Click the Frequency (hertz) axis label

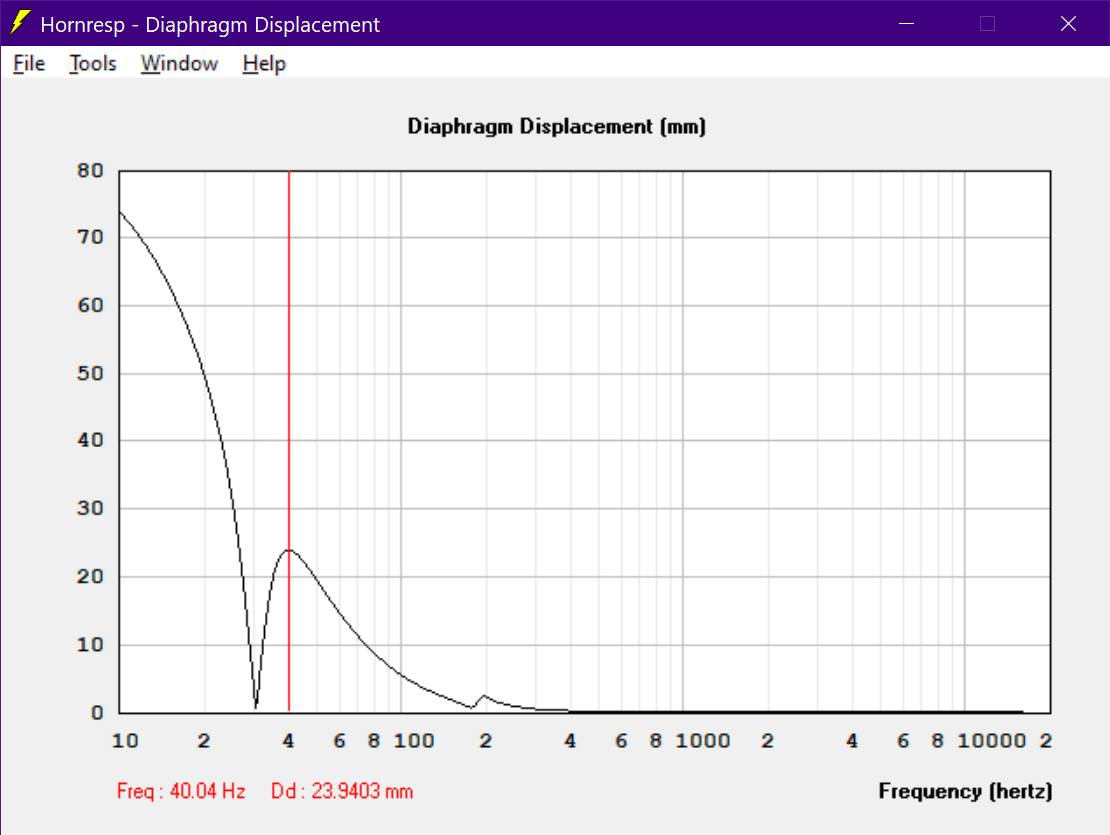(x=965, y=791)
